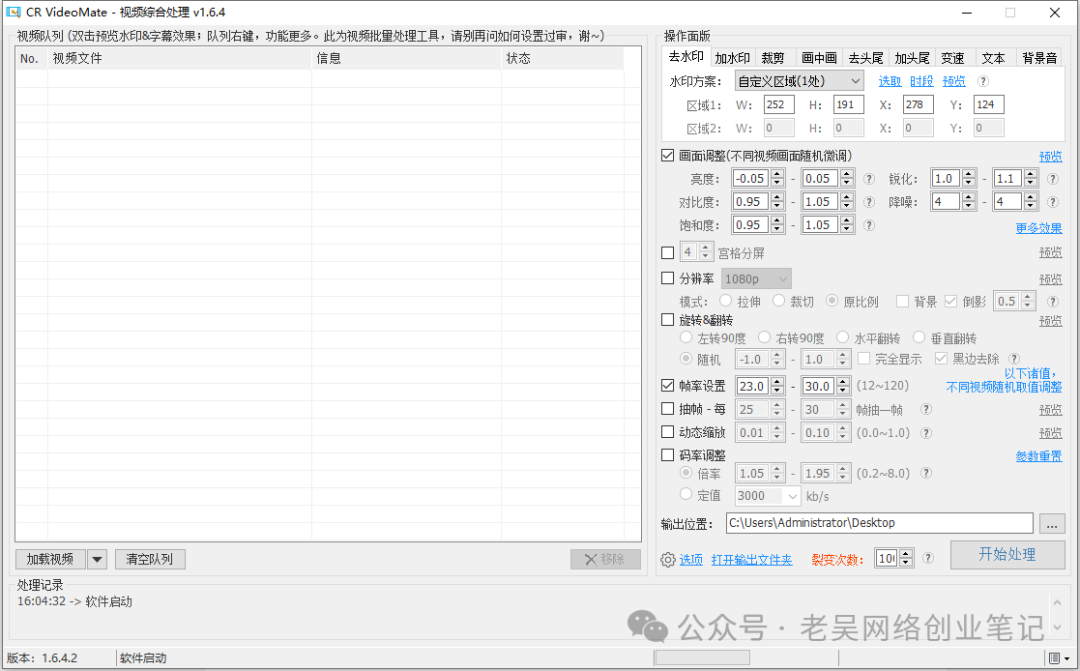Click the help icon next to 裂变次数

tap(928, 558)
